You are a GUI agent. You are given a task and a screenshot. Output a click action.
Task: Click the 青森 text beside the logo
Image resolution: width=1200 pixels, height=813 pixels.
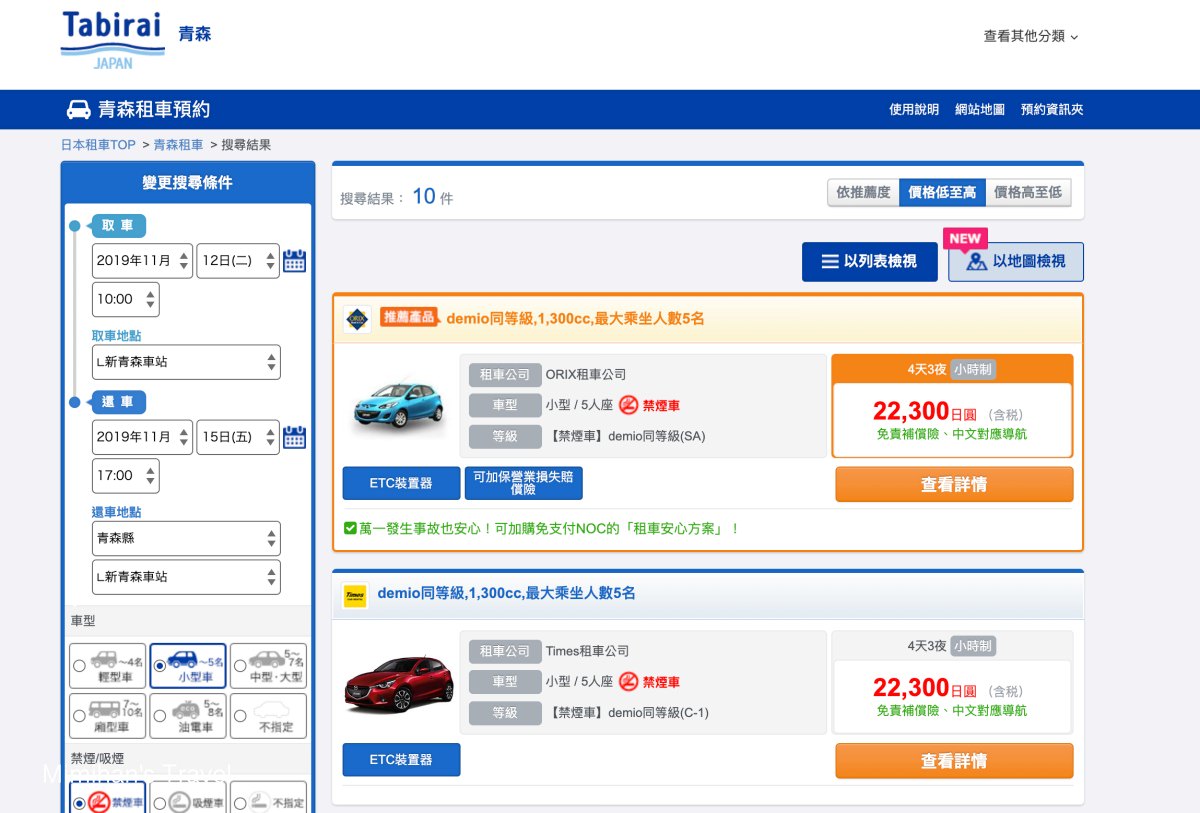195,34
